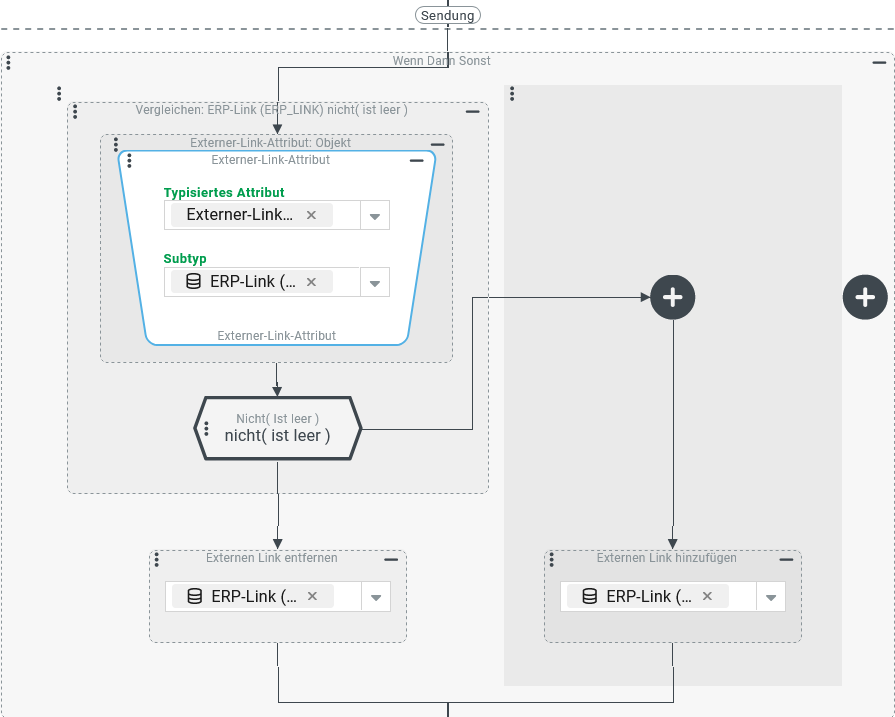Clear the ERP-Link value in Subtyp
Image resolution: width=895 pixels, height=717 pixels.
(311, 282)
